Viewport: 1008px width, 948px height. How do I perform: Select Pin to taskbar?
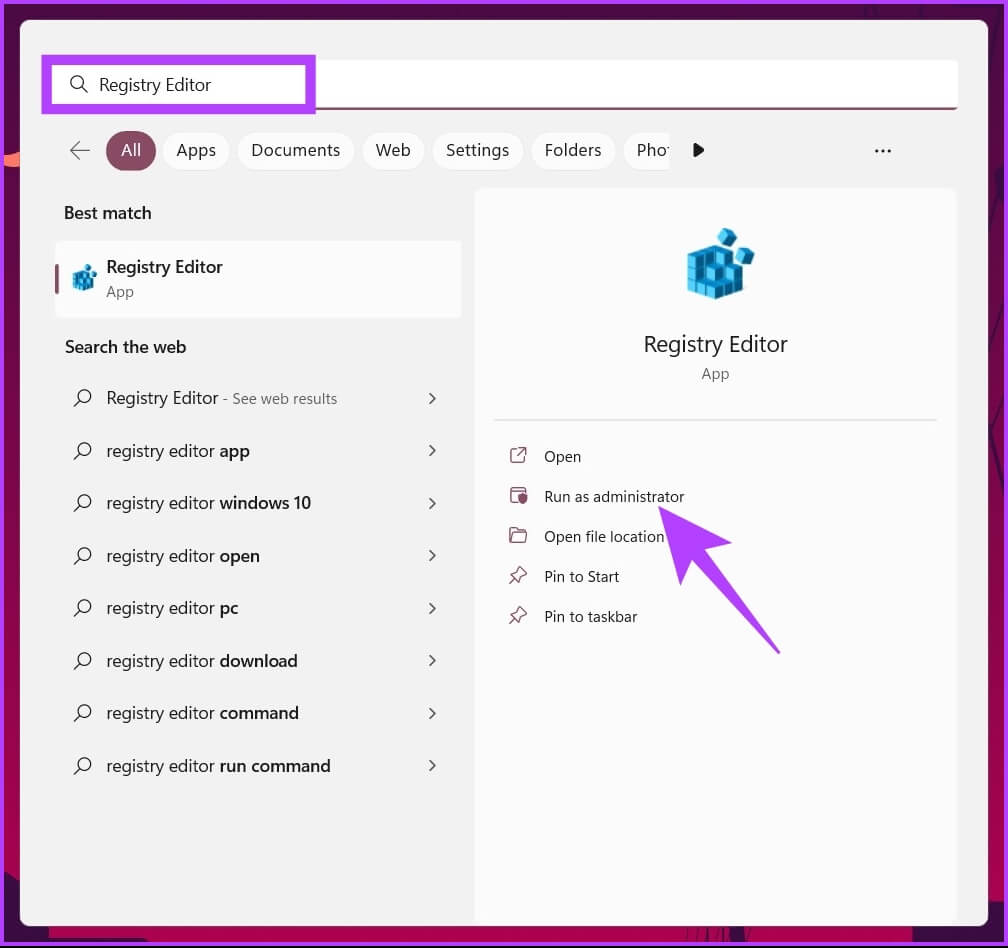[x=590, y=616]
